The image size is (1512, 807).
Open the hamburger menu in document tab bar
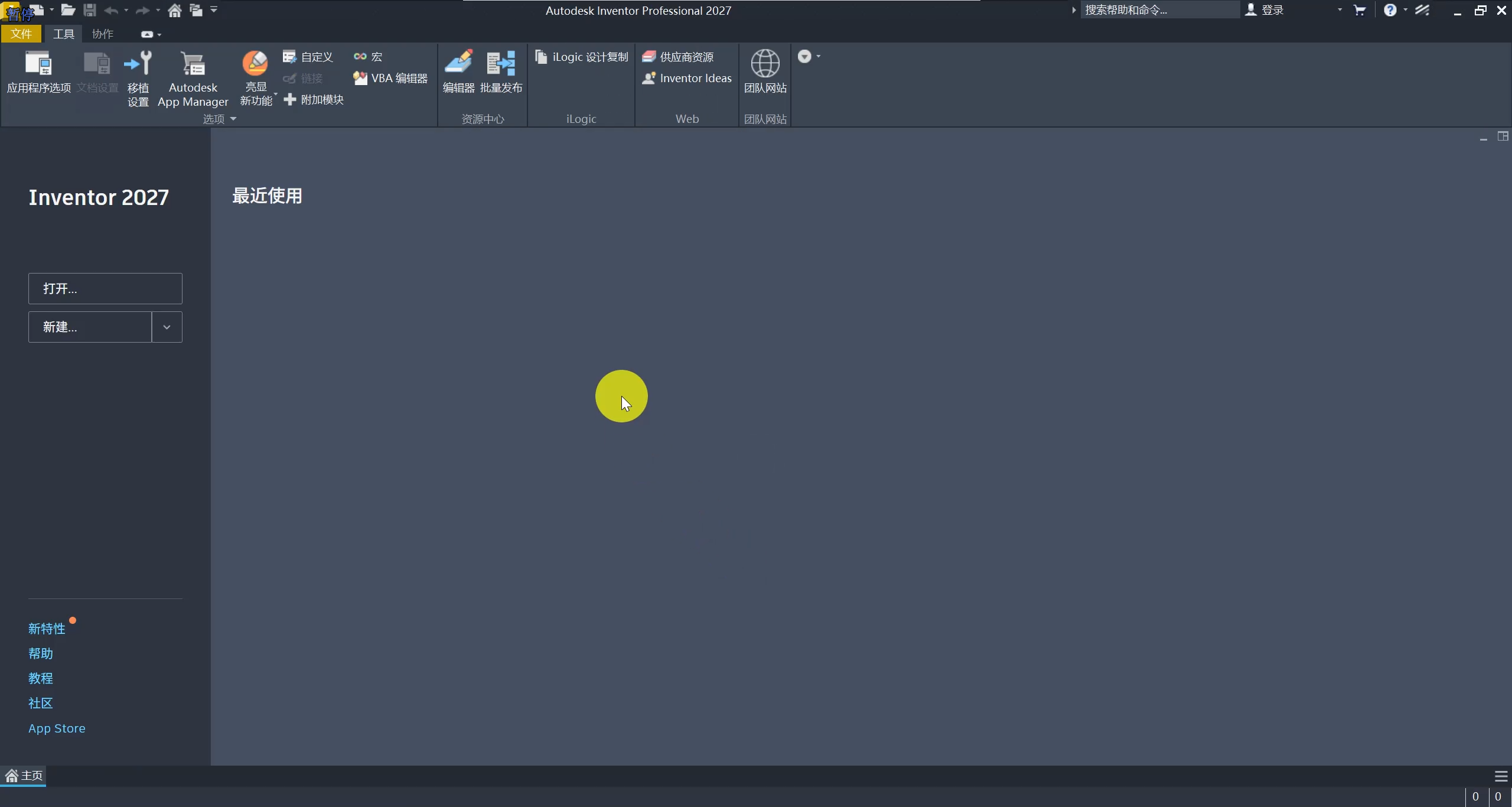(x=1501, y=776)
